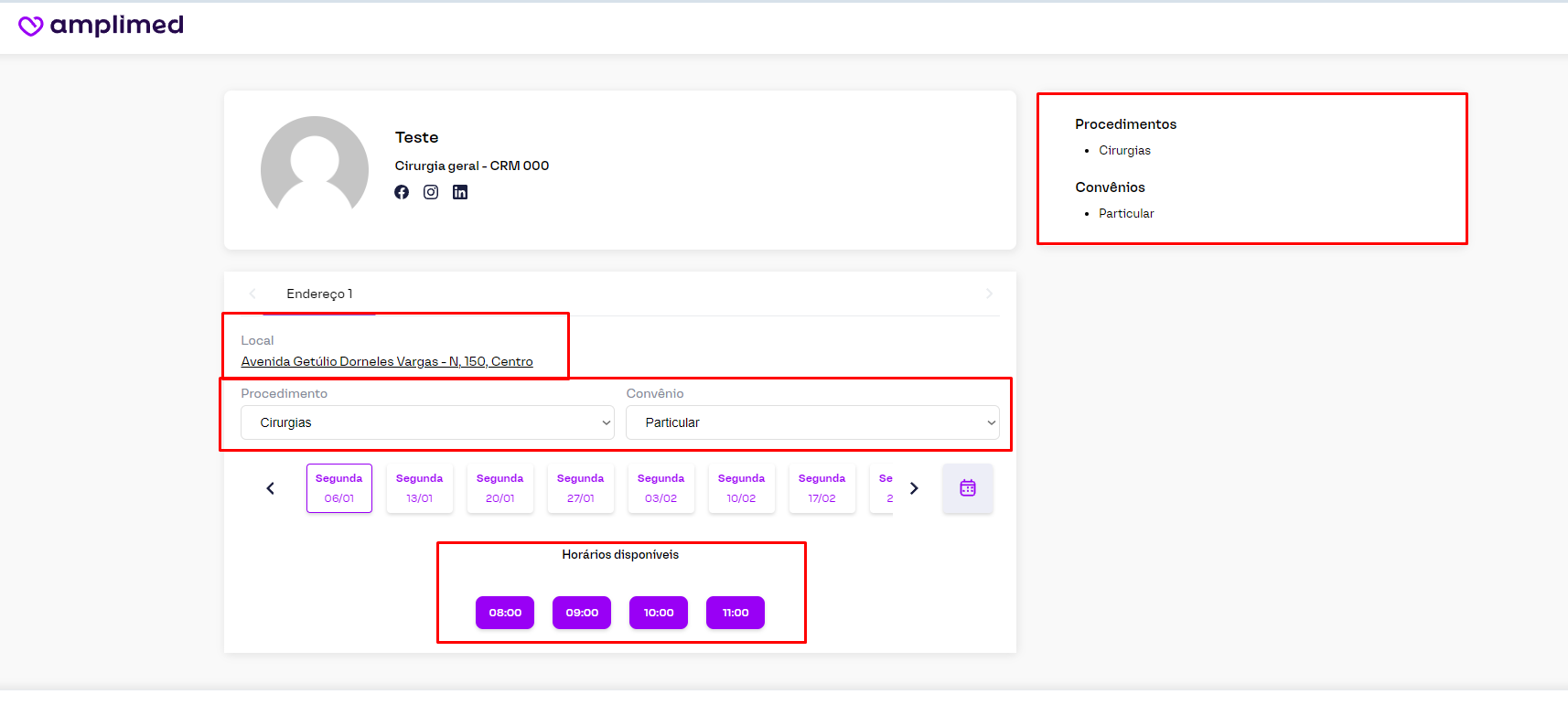Image resolution: width=1568 pixels, height=705 pixels.
Task: Go to previous dates with left arrow
Action: pos(271,488)
